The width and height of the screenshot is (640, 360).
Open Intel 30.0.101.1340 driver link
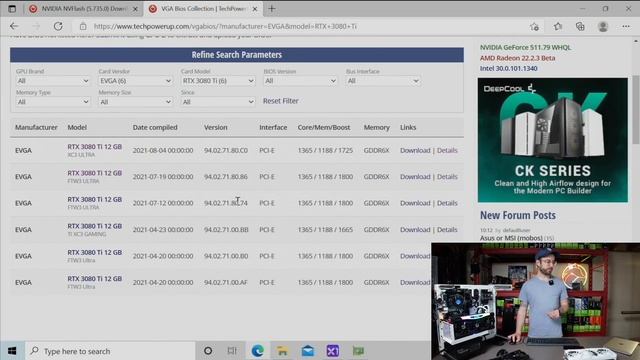pos(509,69)
